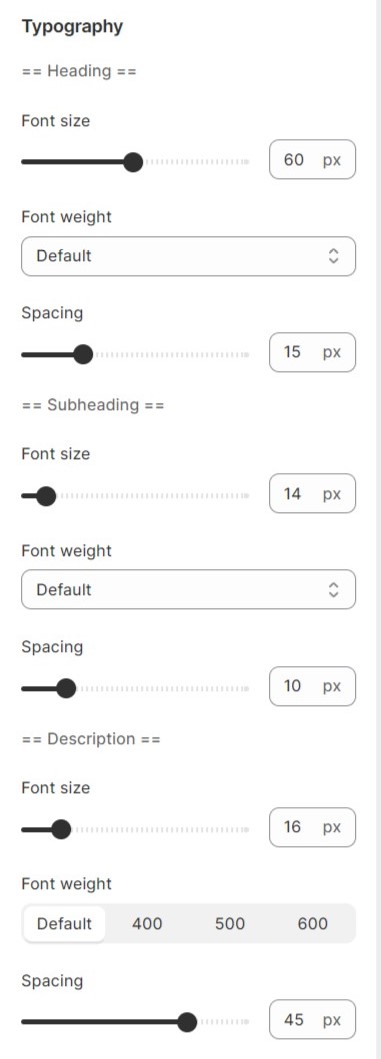Click the Subheading font size value field

point(312,494)
